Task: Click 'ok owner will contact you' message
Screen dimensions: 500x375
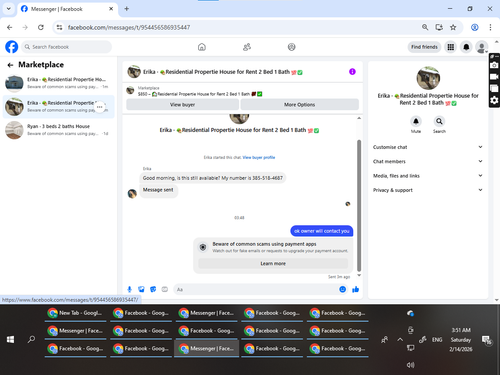Action: click(322, 231)
